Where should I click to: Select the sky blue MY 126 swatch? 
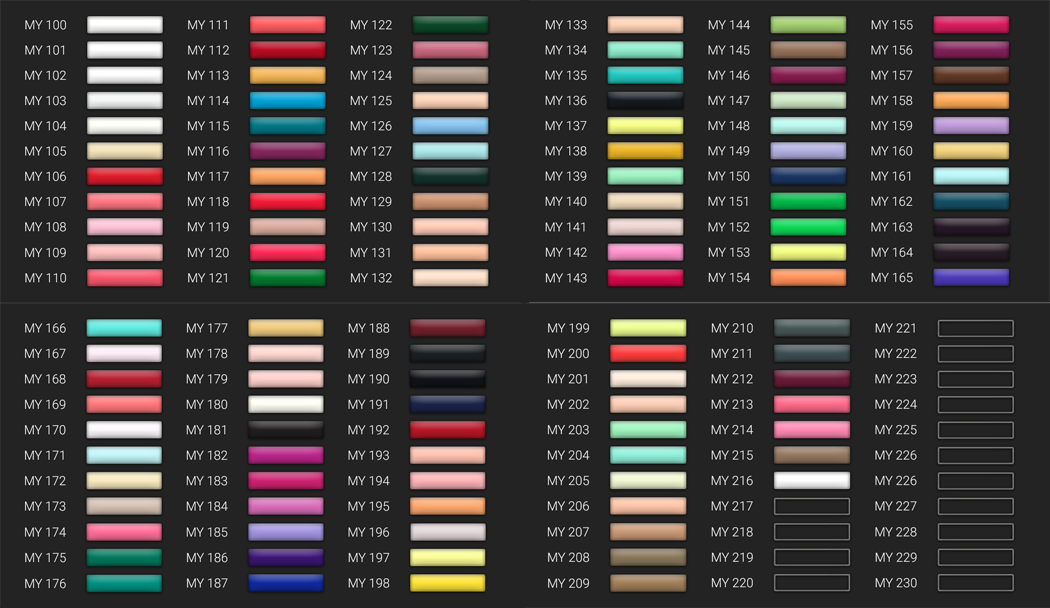[x=450, y=126]
